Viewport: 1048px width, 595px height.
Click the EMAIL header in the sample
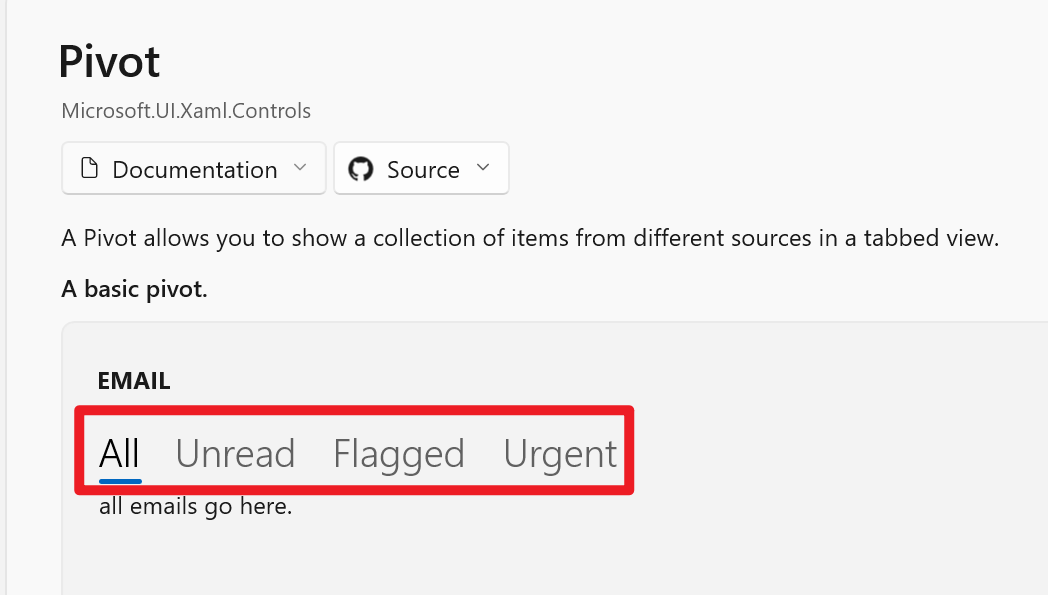pyautogui.click(x=134, y=380)
